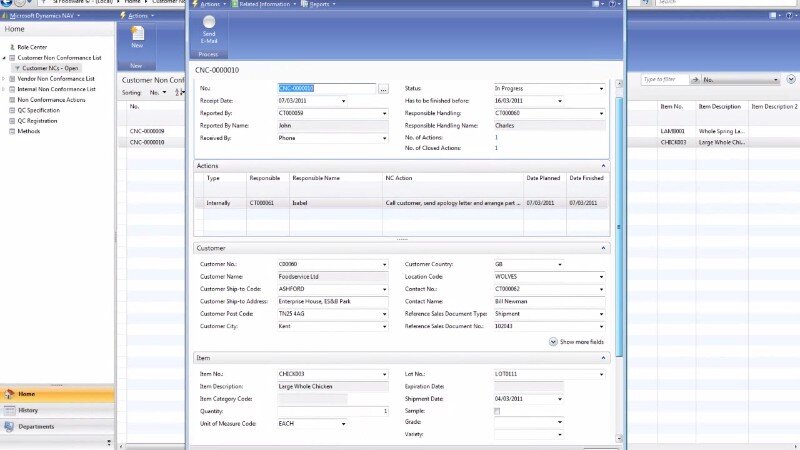Screen dimensions: 800x450
Task: Open the Status dropdown
Action: pyautogui.click(x=601, y=89)
